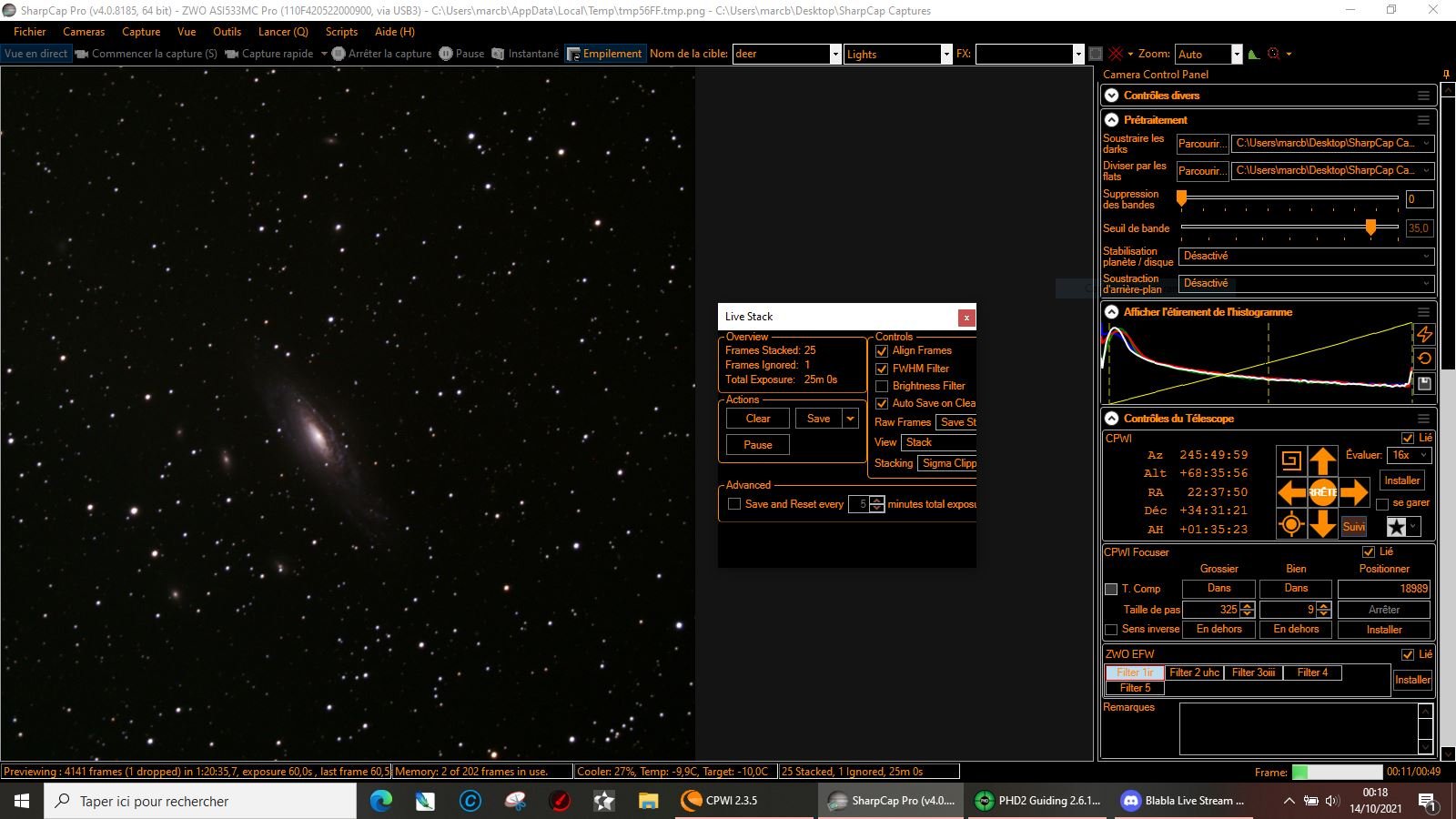
Task: Slew telescope left with the left arrow
Action: click(1291, 492)
